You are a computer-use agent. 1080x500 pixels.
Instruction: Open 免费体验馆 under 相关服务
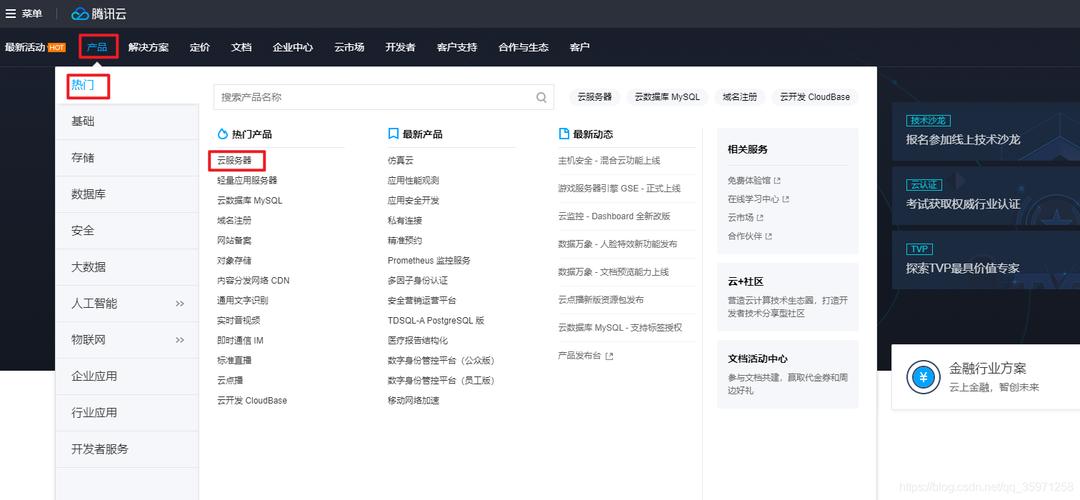749,180
